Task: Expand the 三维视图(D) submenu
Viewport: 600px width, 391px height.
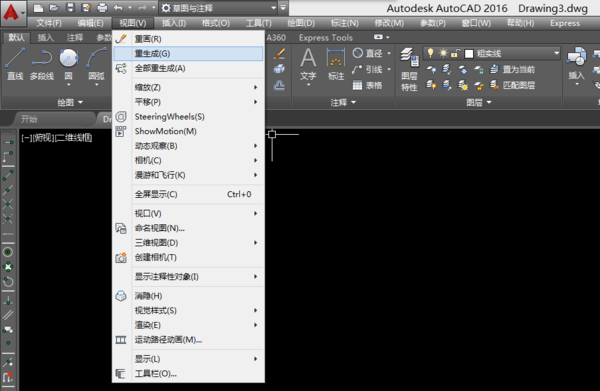Action: (188, 243)
